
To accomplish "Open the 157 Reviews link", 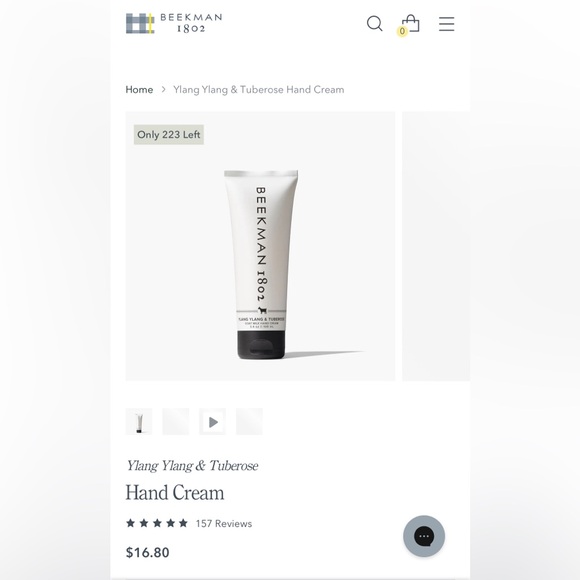I will [x=224, y=523].
